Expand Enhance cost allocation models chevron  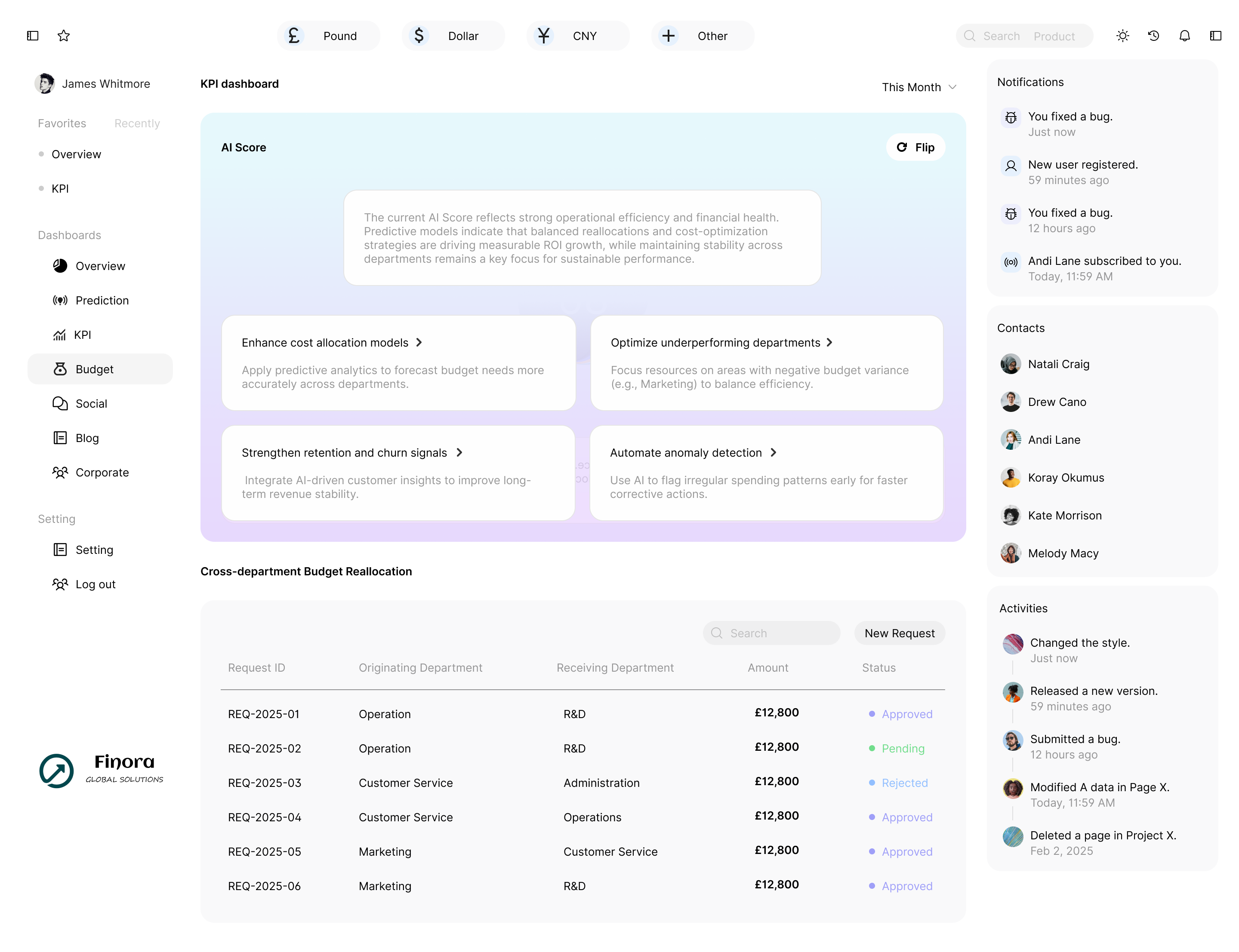click(x=419, y=342)
